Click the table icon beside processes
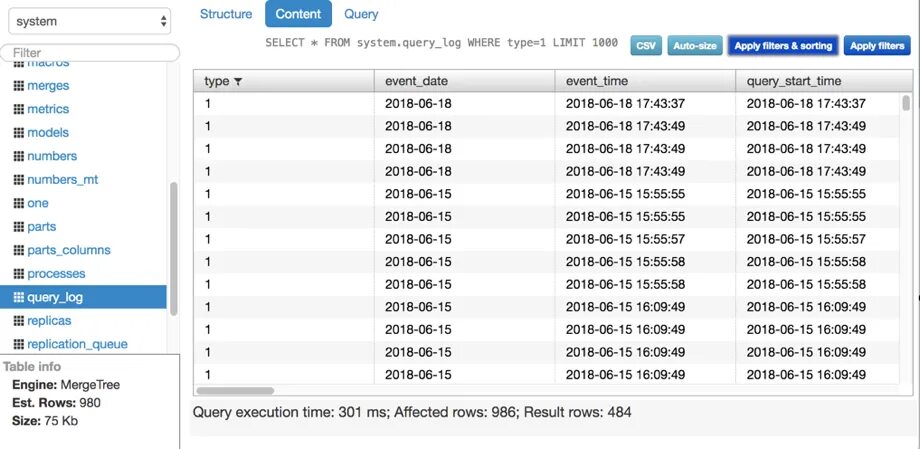This screenshot has height=449, width=920. tap(18, 274)
